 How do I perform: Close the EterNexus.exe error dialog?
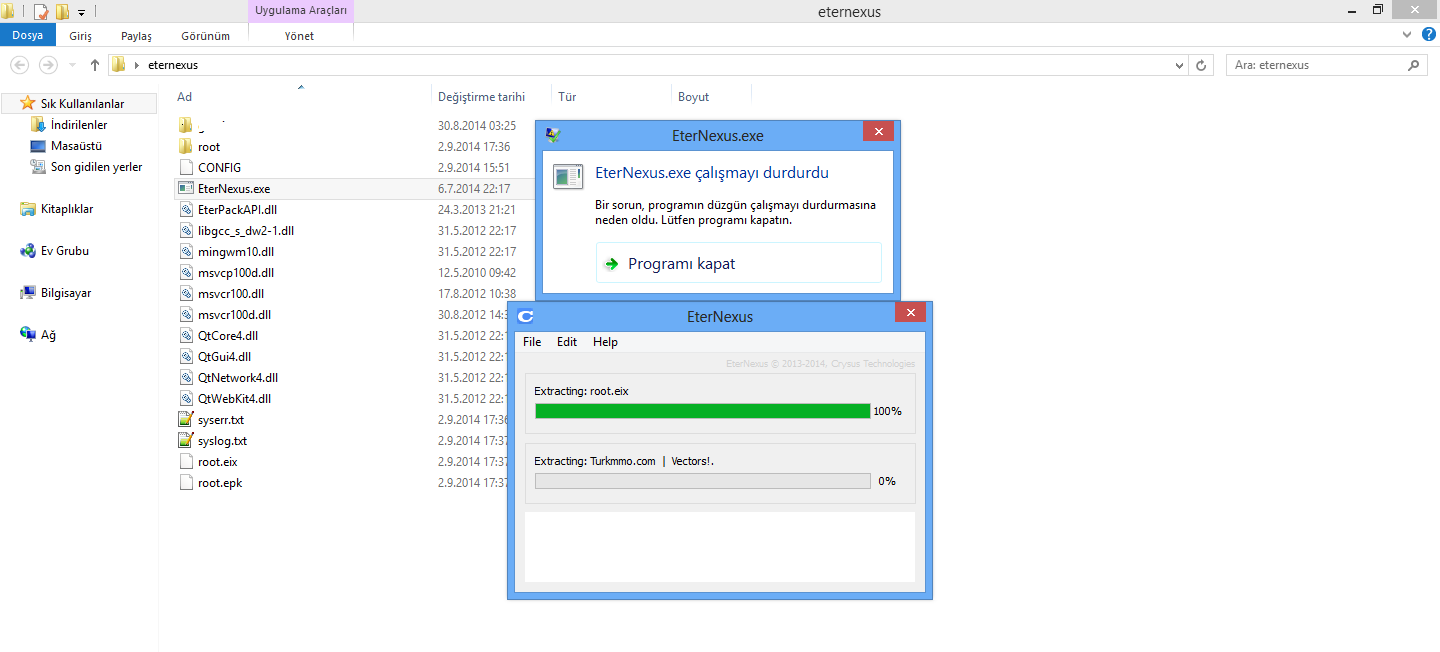pyautogui.click(x=878, y=132)
